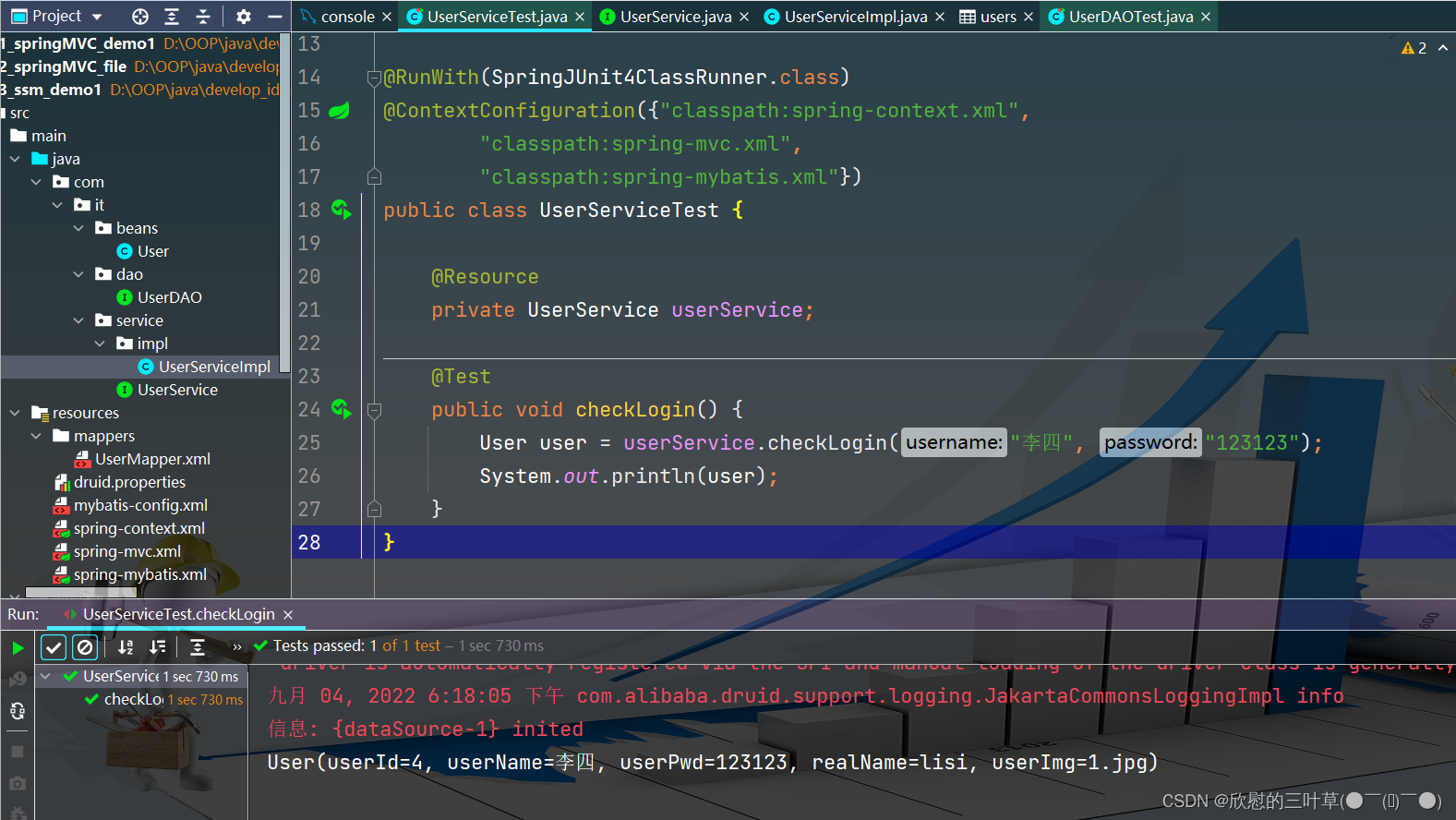Click the run test gutter icon on line 24

pos(341,409)
